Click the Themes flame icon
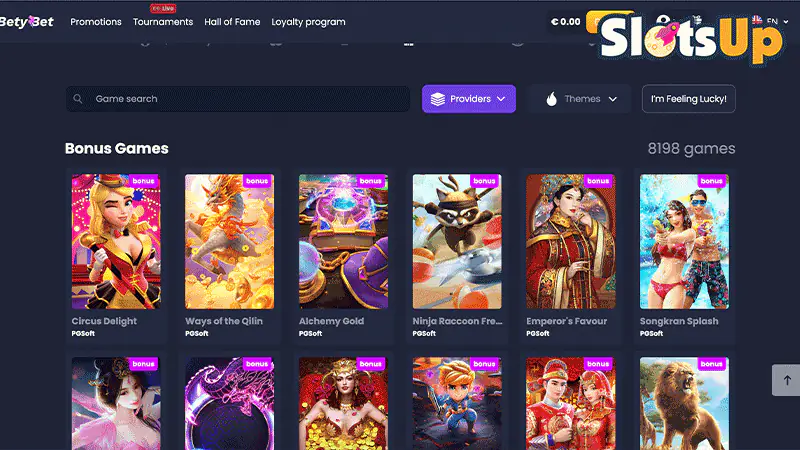This screenshot has width=800, height=450. [552, 99]
